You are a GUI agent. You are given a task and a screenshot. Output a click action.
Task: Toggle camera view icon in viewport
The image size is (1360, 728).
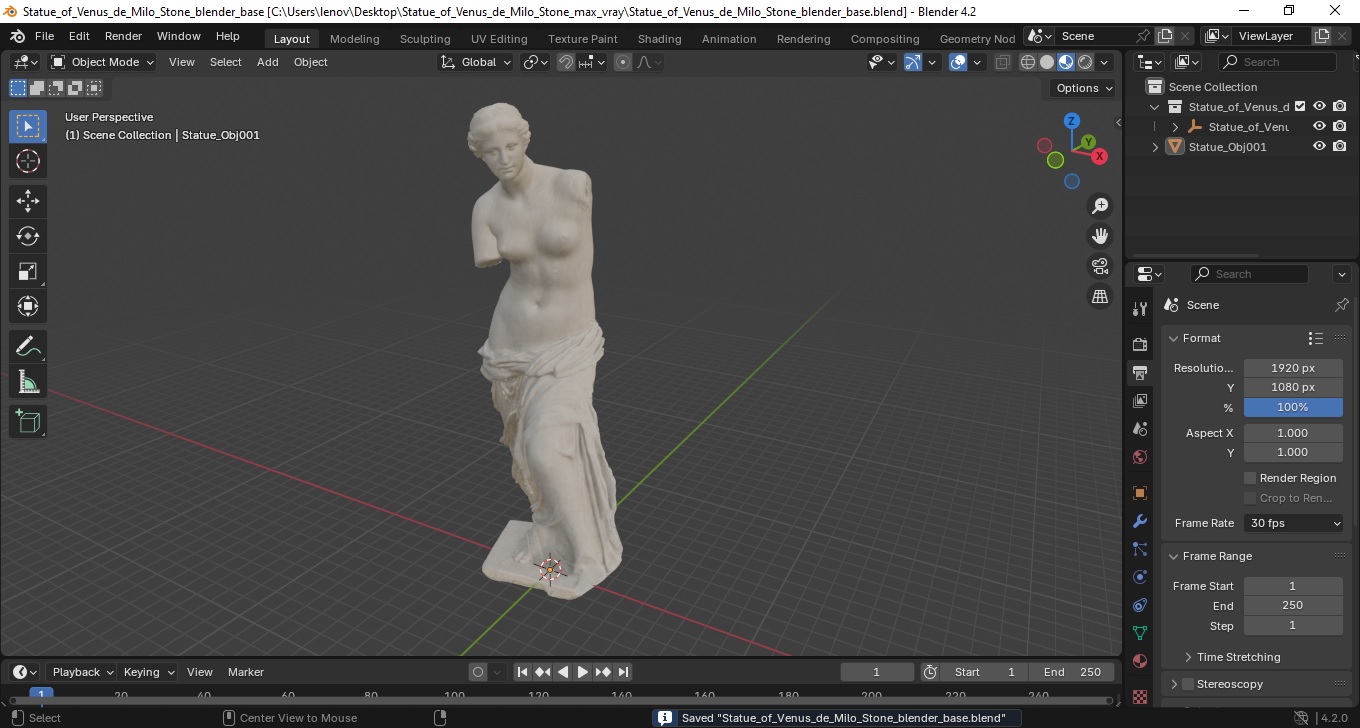(1100, 266)
